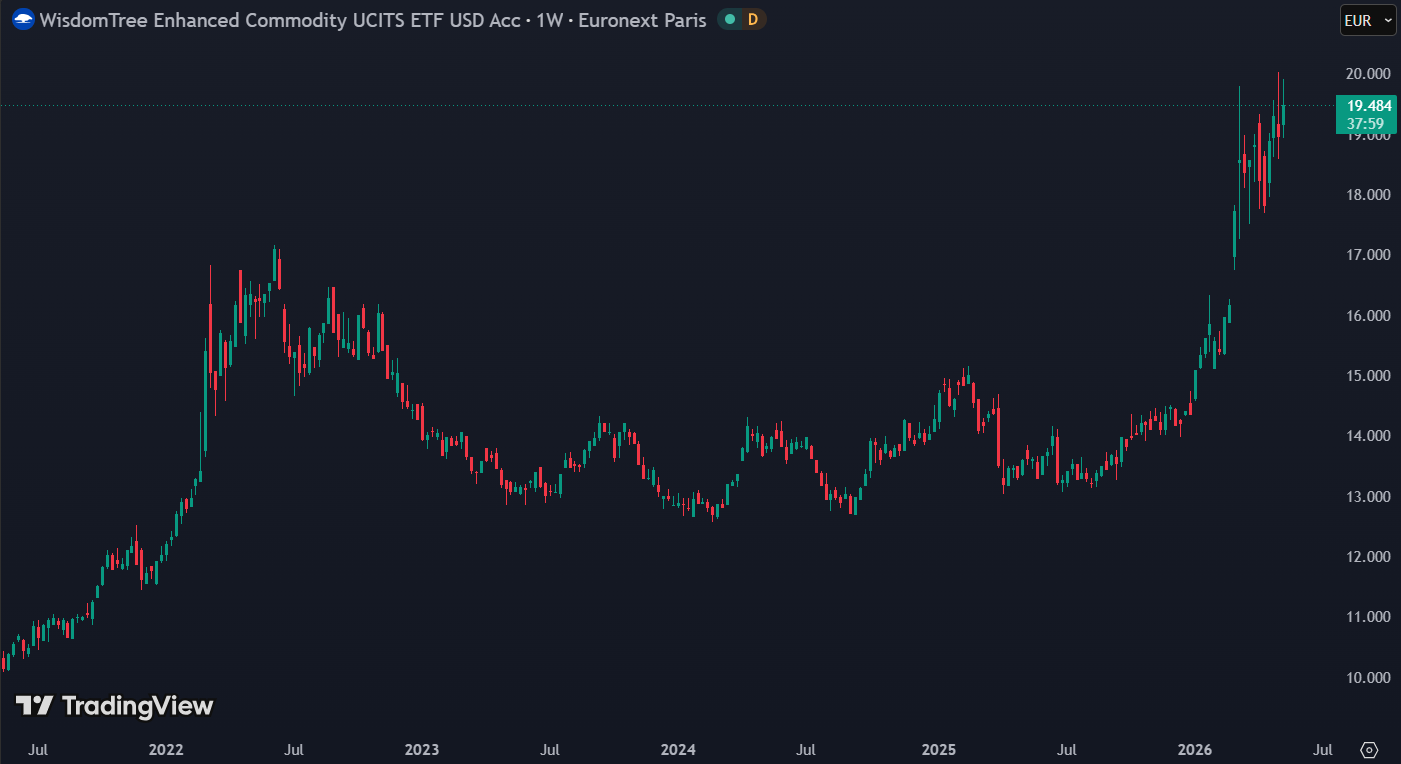Open the EUR currency dropdown
The width and height of the screenshot is (1401, 764).
click(1368, 20)
